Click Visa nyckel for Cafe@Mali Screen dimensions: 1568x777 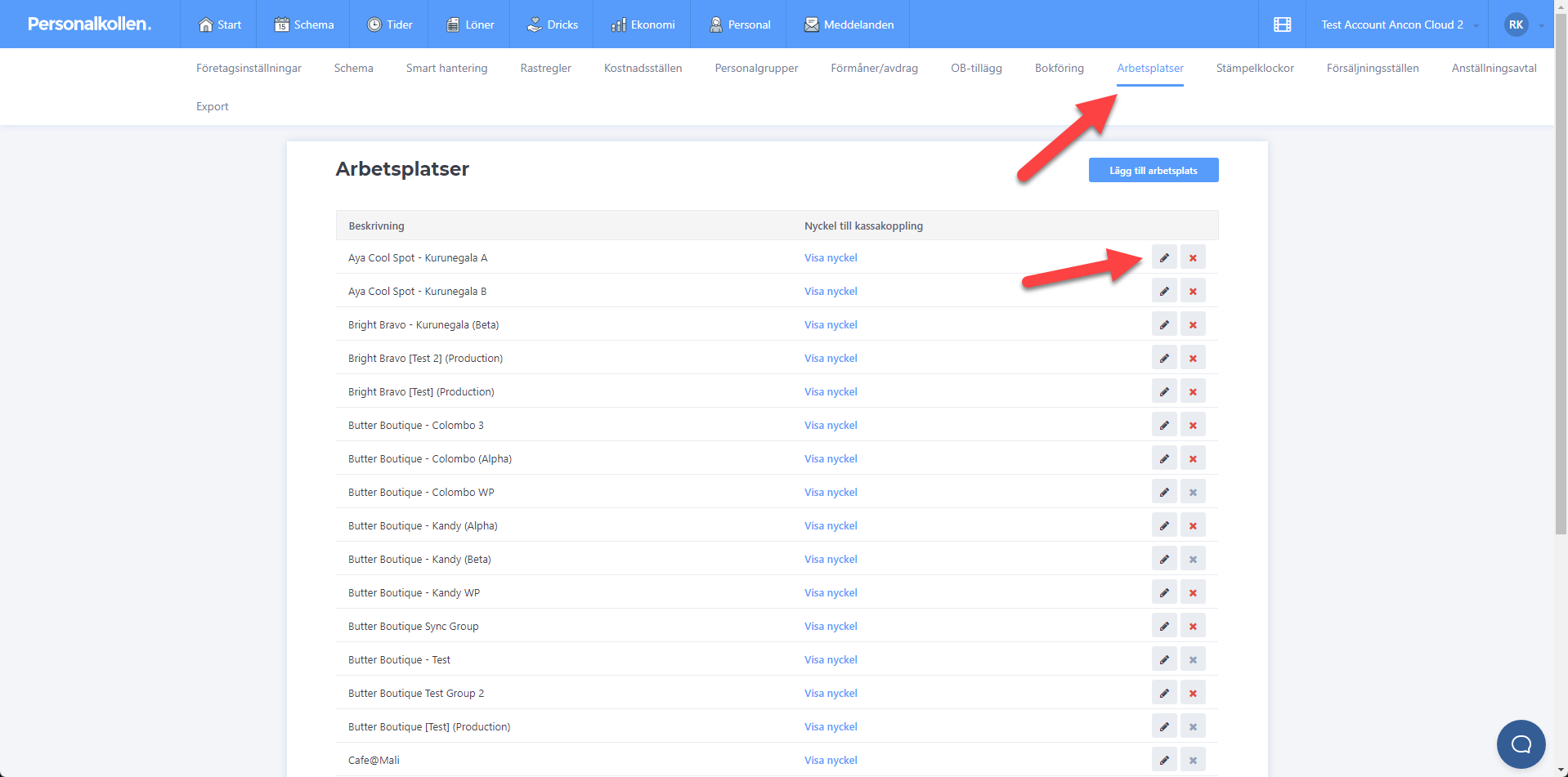pyautogui.click(x=831, y=760)
